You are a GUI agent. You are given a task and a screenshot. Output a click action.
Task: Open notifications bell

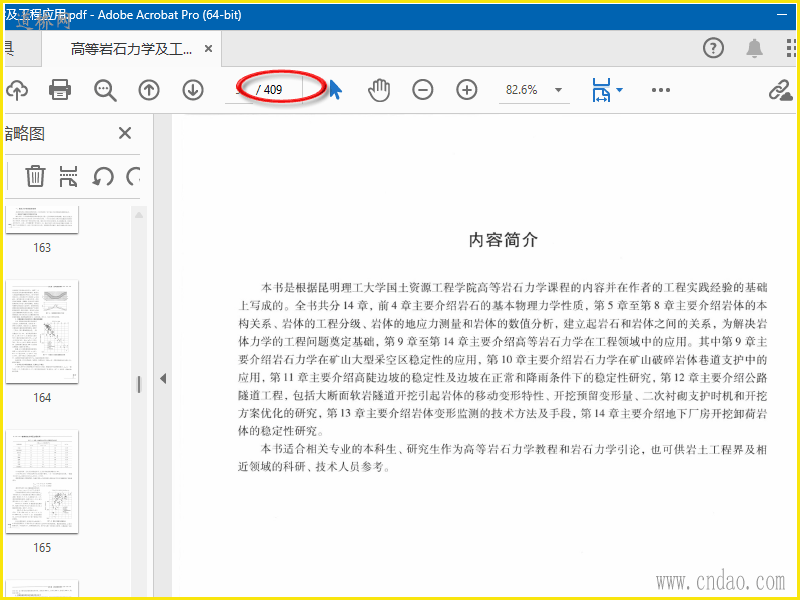(755, 48)
